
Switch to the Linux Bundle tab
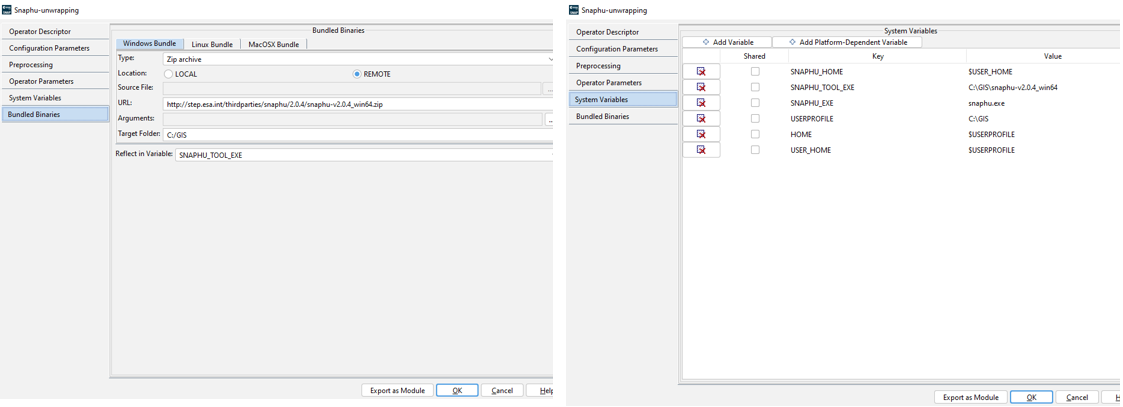tap(211, 44)
